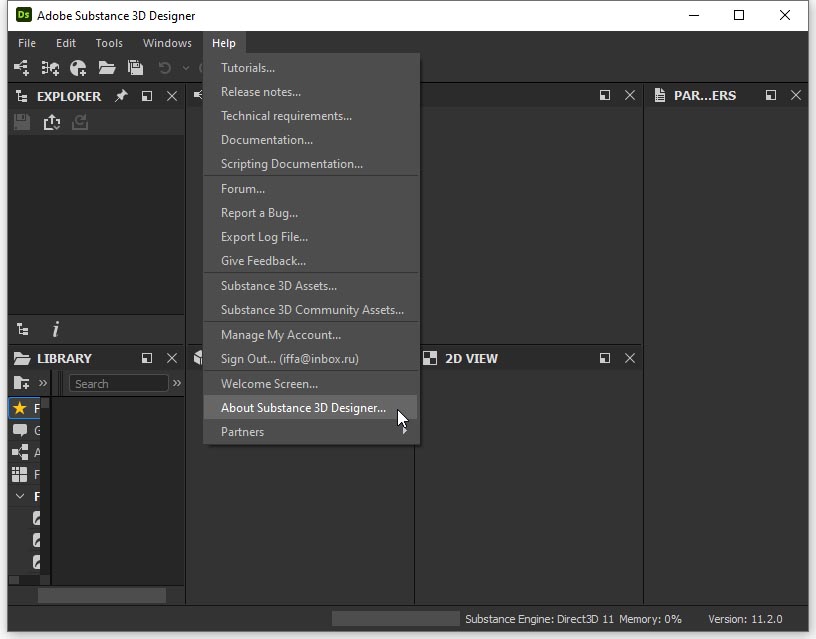
Task: Click the Library horizontal scrollbar
Action: coord(102,595)
